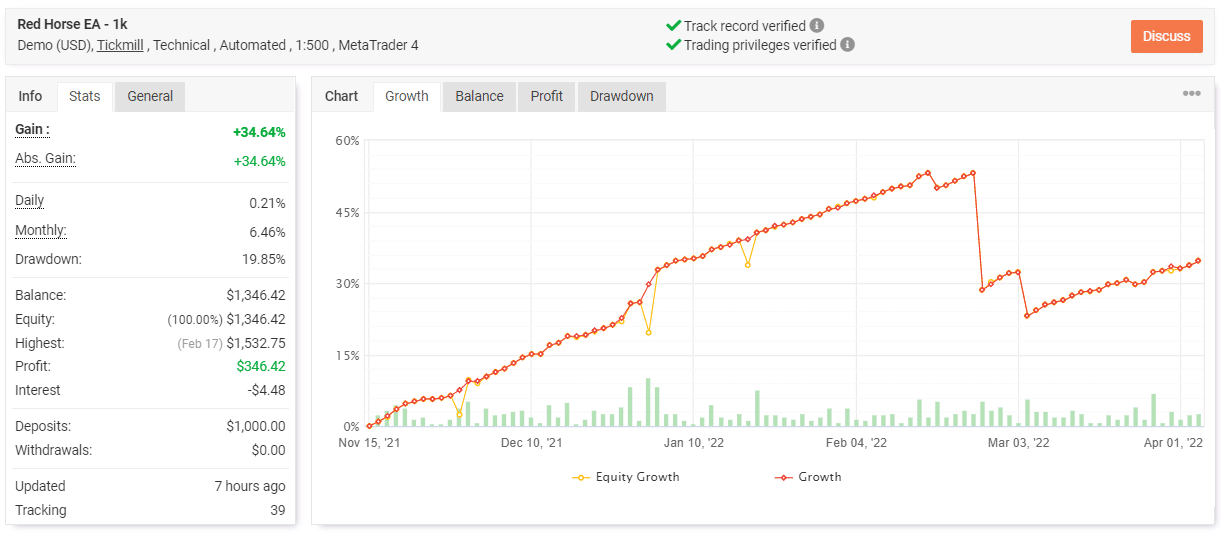Toggle Growth series in chart legend

(x=808, y=477)
